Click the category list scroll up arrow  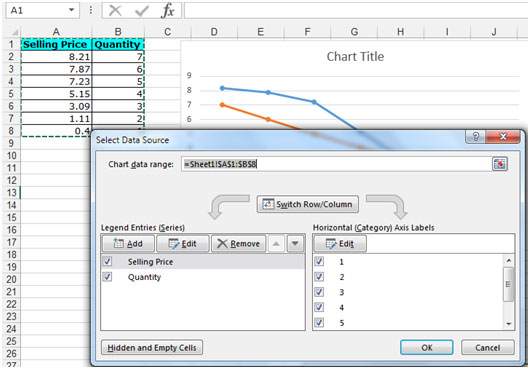[509, 261]
